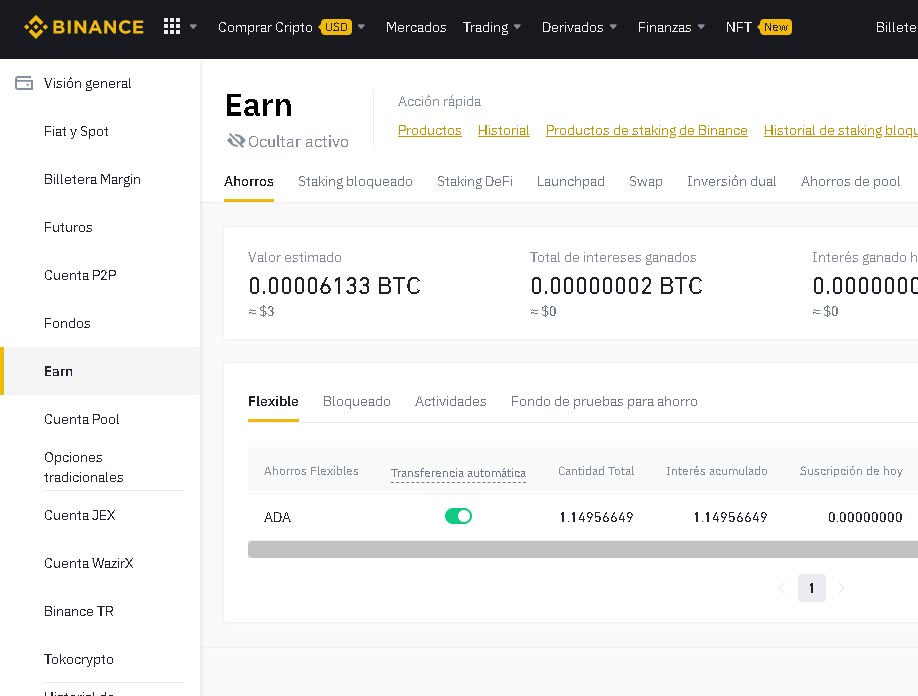Click the 0.00000002 BTC interest total

[x=616, y=286]
